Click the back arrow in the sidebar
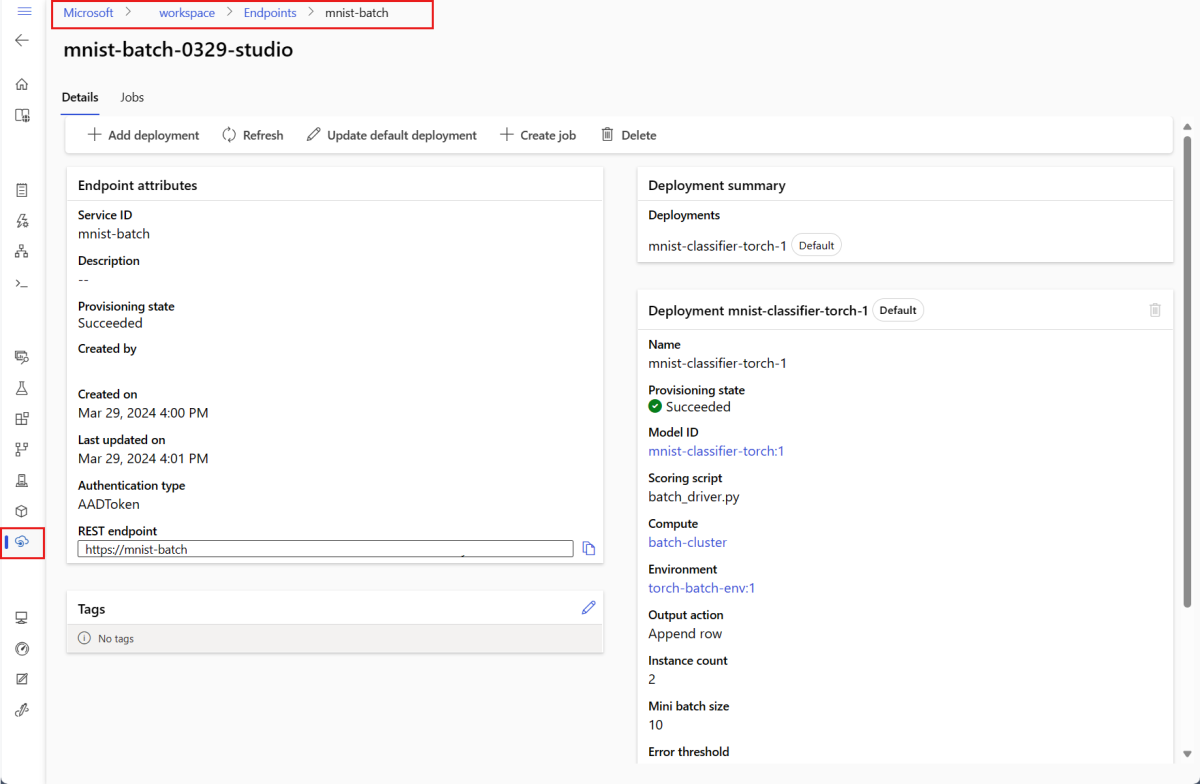1200x784 pixels. point(21,40)
